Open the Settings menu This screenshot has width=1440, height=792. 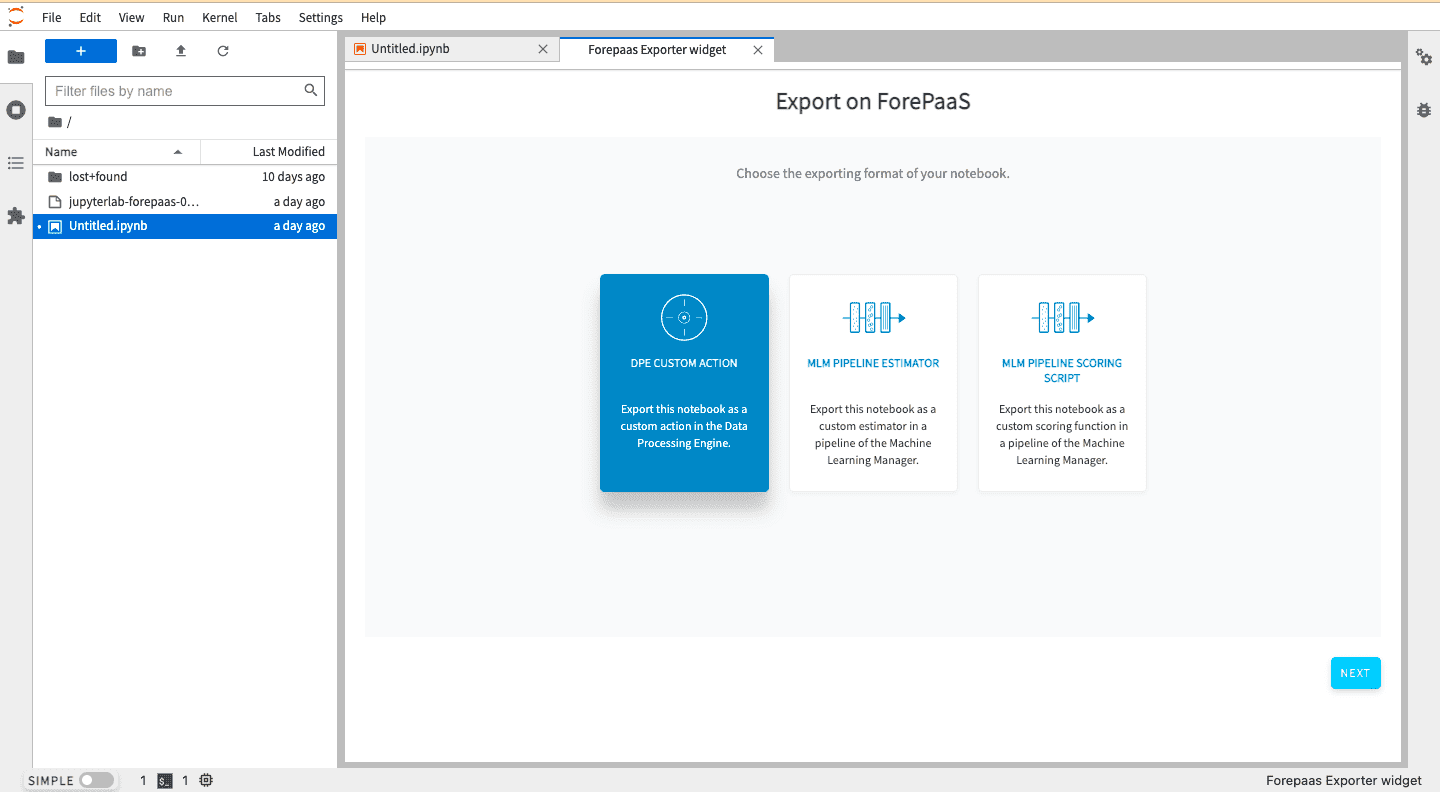321,18
